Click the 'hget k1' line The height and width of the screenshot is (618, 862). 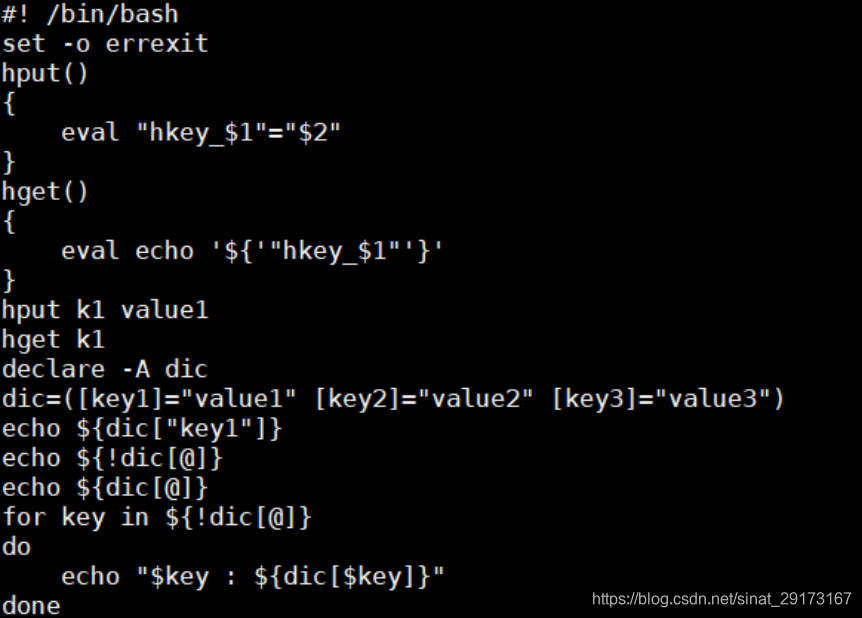pos(53,340)
